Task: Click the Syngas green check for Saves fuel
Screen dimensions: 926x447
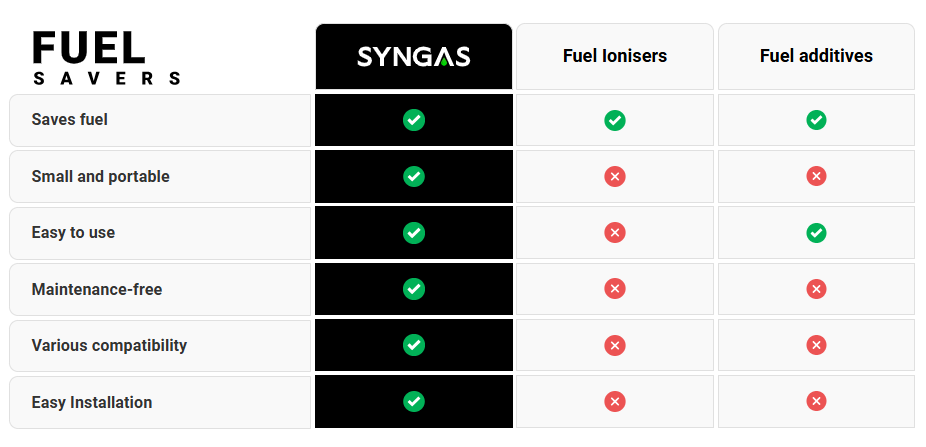Action: (414, 120)
